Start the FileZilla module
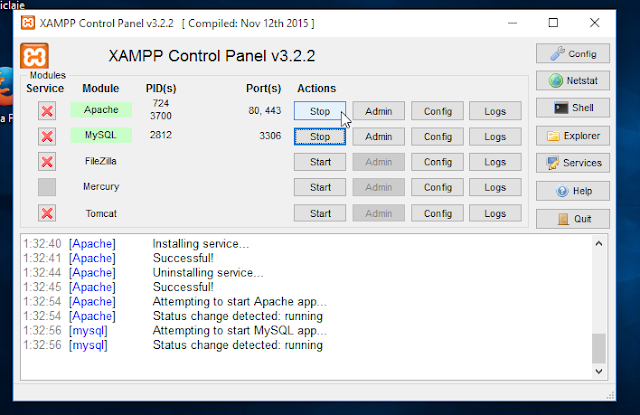Image resolution: width=640 pixels, height=415 pixels. pyautogui.click(x=320, y=162)
